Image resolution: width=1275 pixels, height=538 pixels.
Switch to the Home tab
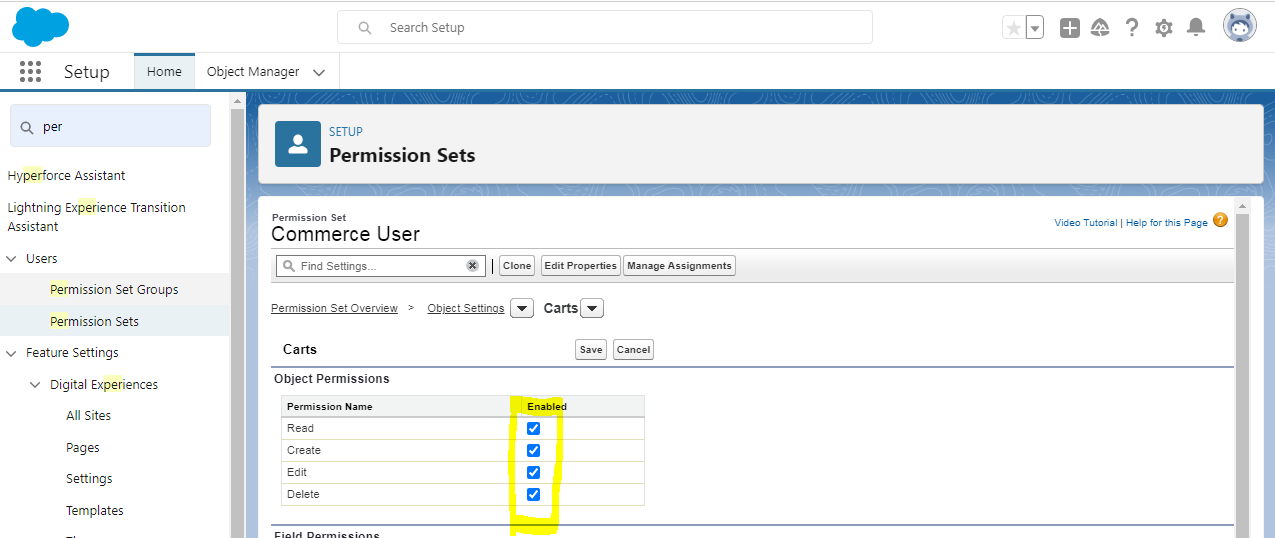(164, 71)
